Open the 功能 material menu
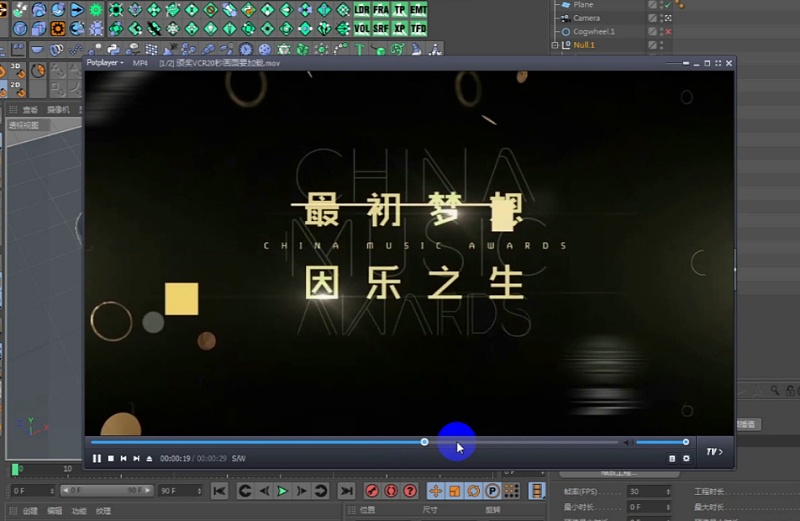Image resolution: width=800 pixels, height=521 pixels. (x=79, y=511)
